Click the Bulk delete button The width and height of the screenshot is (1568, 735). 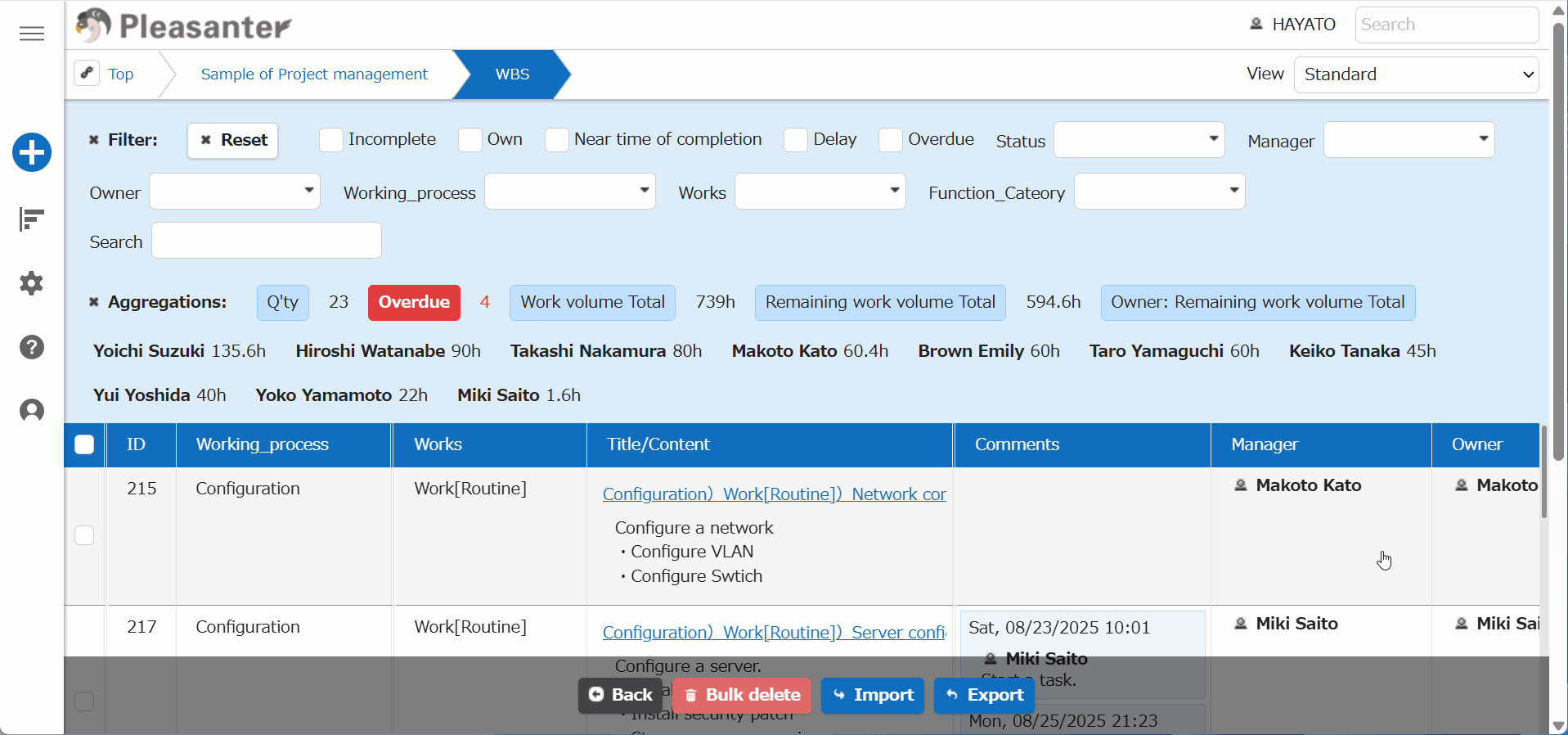point(742,695)
